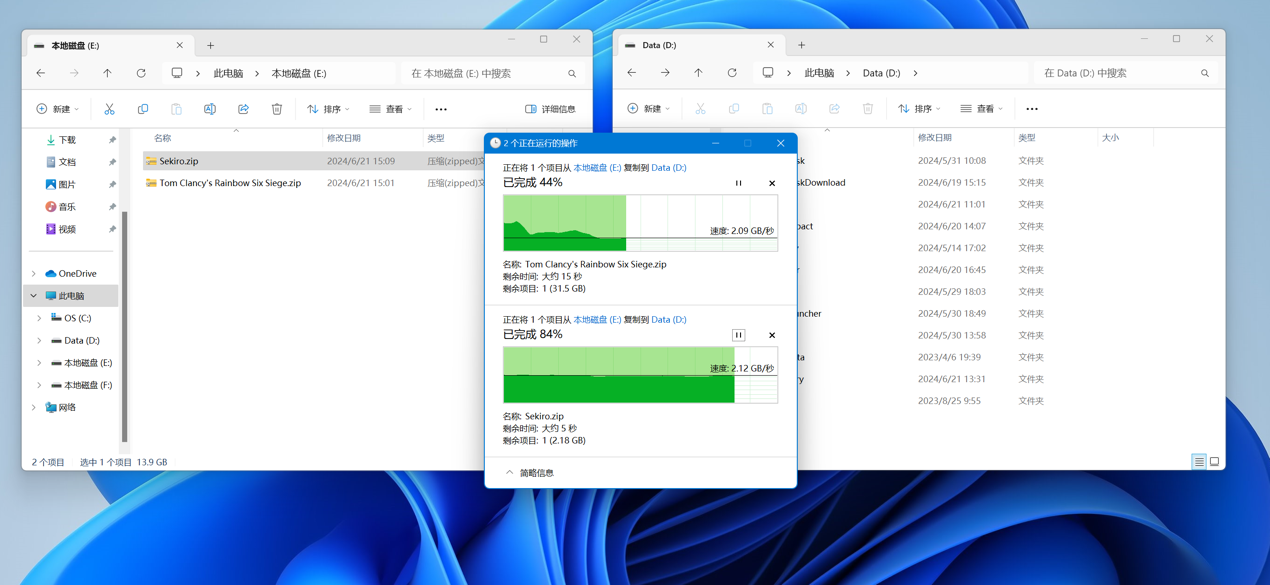
Task: Click 本地磁盘 (E:) link in 44% copy
Action: click(x=597, y=168)
